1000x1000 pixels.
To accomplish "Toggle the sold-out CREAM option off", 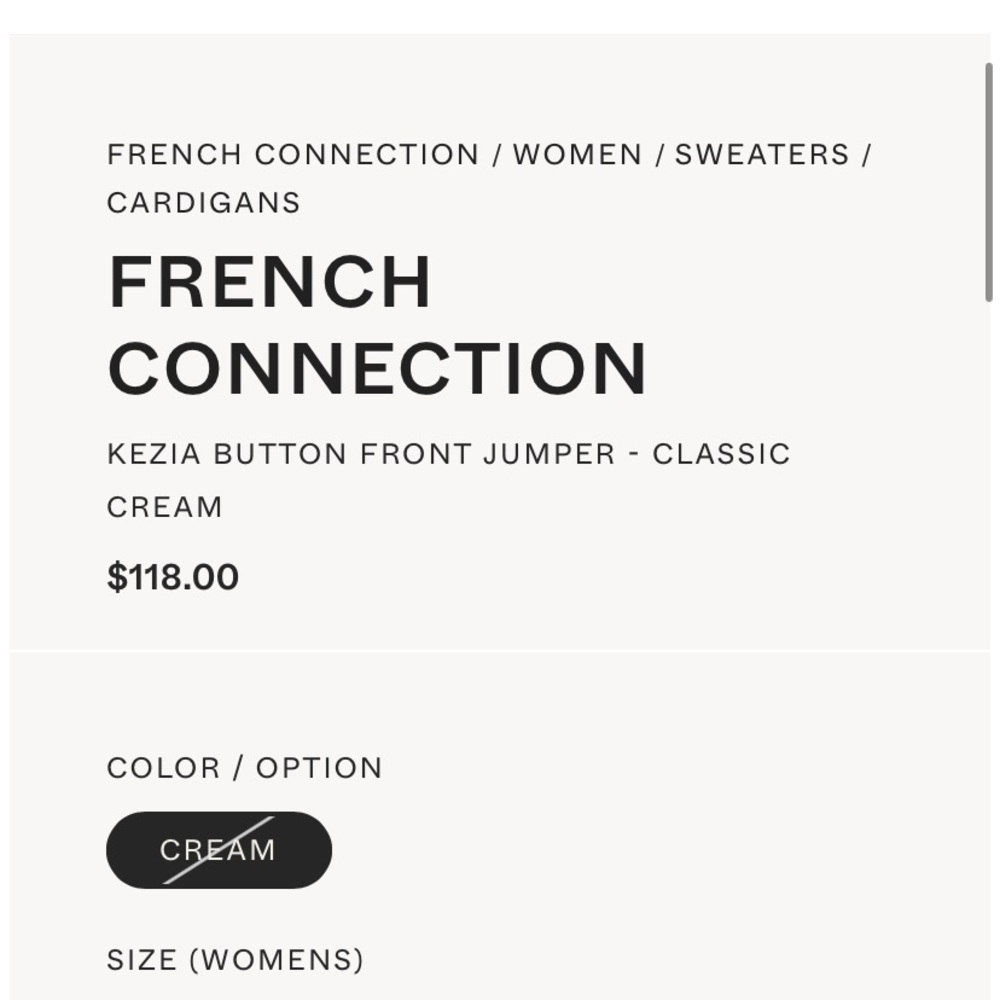I will tap(218, 849).
